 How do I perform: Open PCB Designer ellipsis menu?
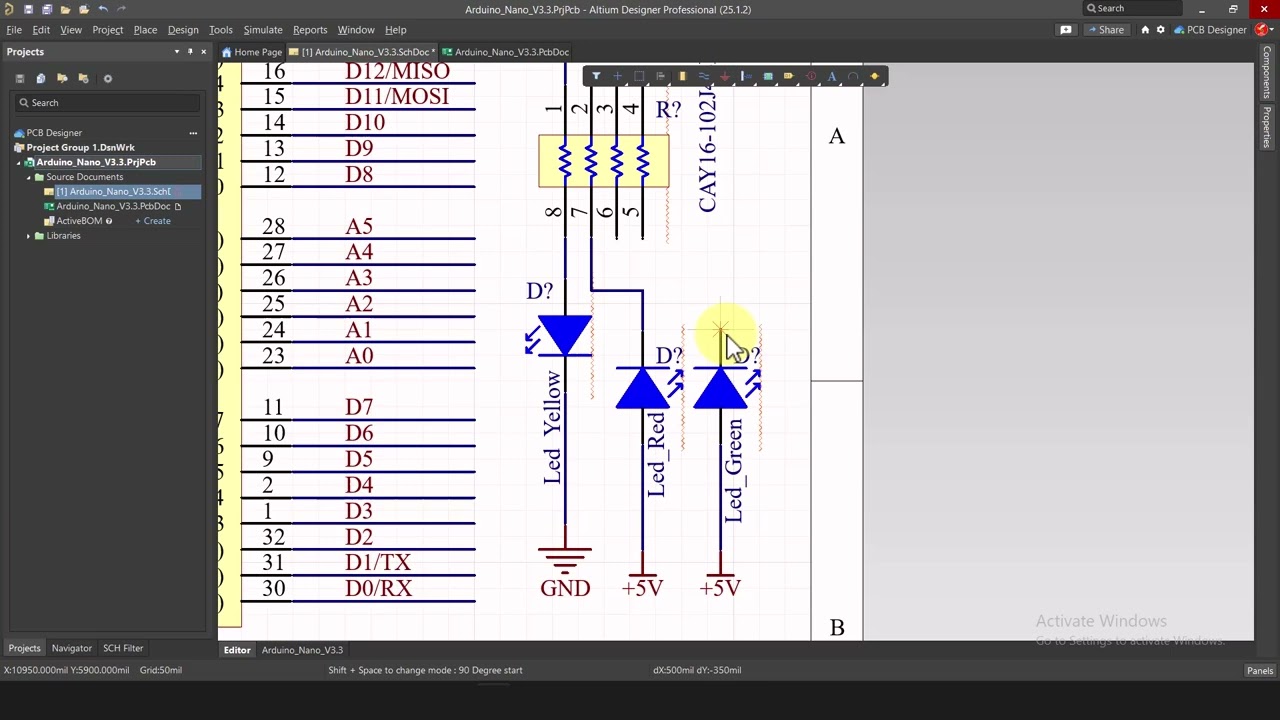(193, 132)
